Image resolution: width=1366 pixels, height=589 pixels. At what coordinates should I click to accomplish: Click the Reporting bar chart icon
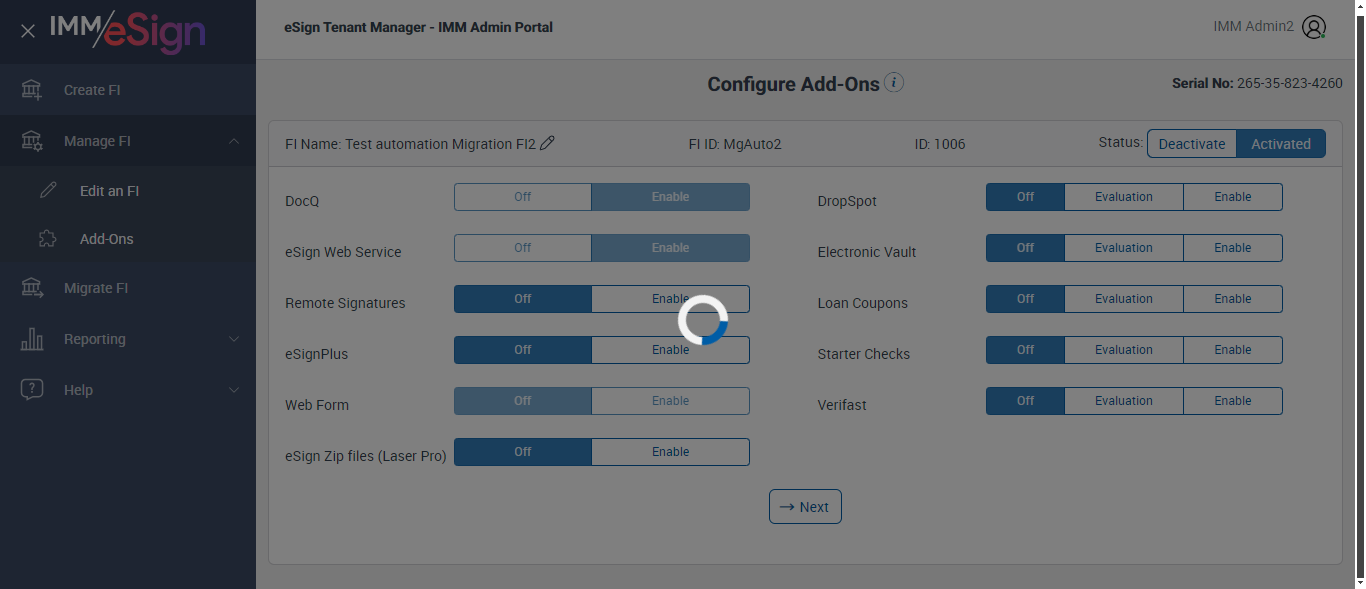(32, 339)
